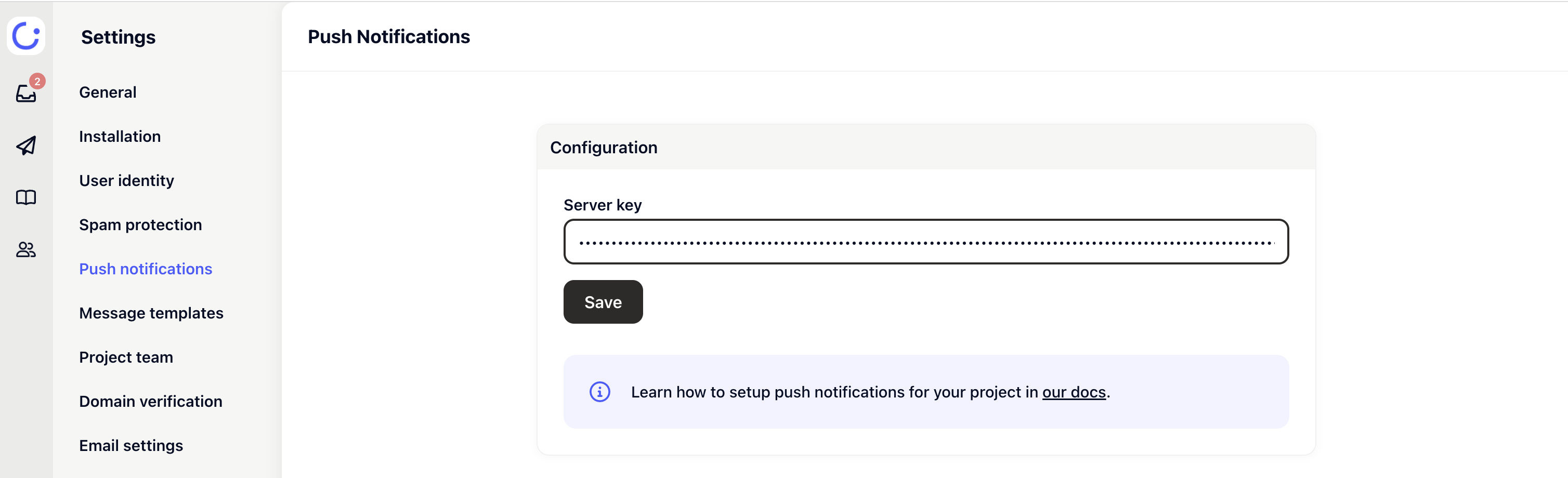Open the Inbox with 2 unread conversations

(25, 92)
